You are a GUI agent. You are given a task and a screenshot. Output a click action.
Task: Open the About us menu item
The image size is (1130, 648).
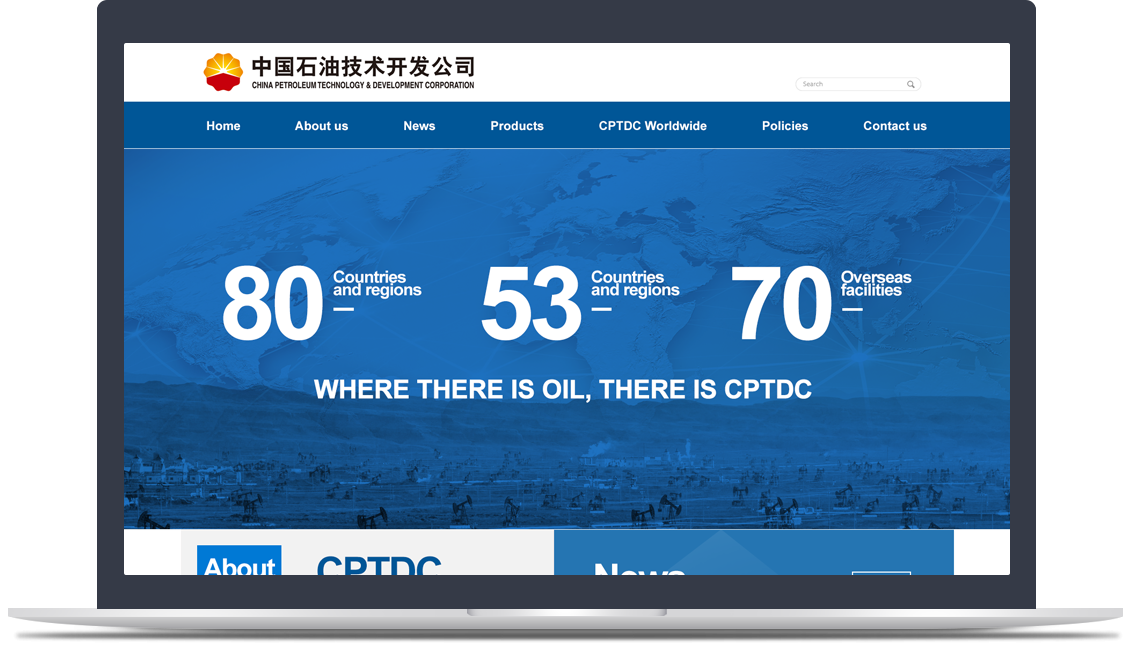(321, 125)
